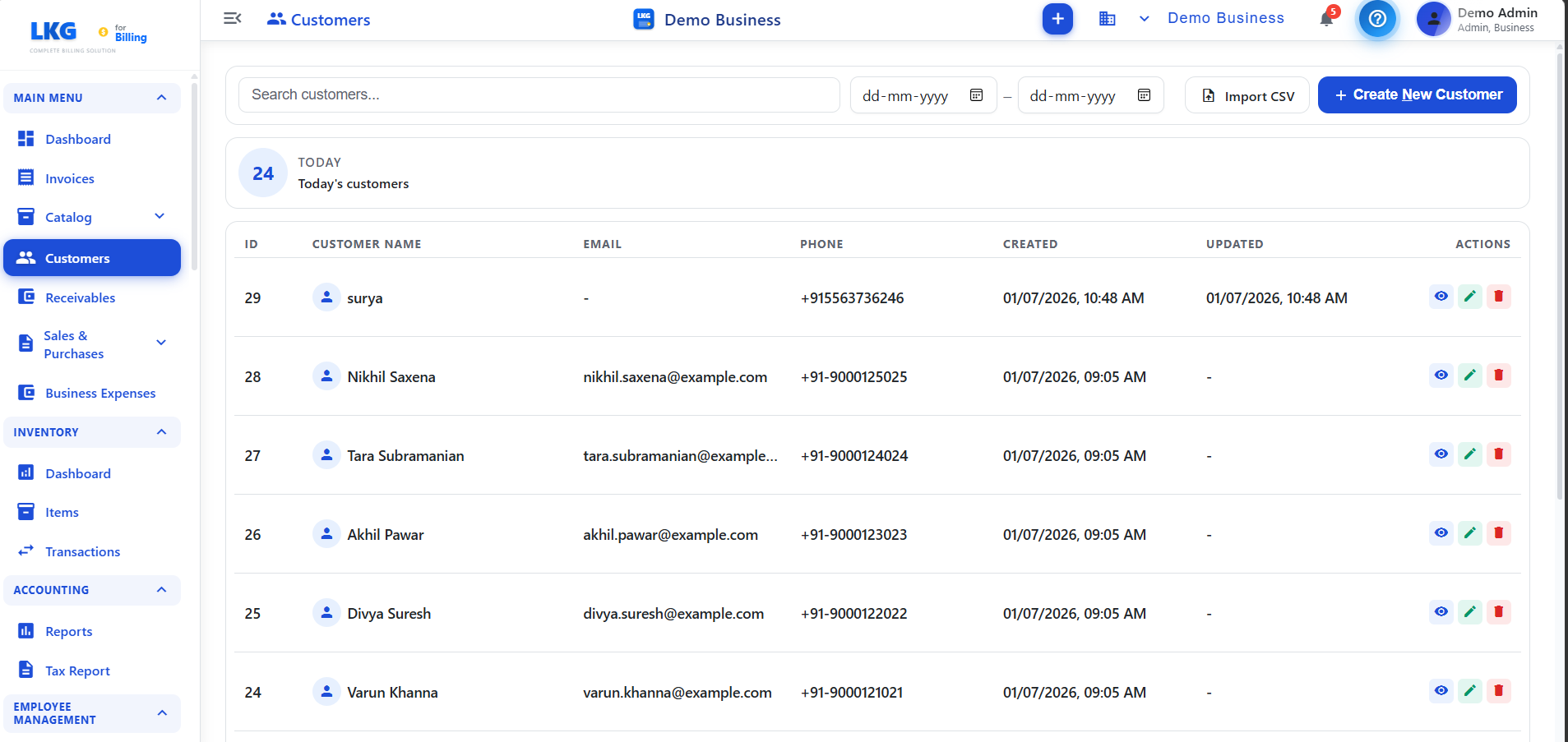This screenshot has width=1568, height=742.
Task: Delete Nikhil Saxena with the trash icon
Action: tap(1499, 376)
